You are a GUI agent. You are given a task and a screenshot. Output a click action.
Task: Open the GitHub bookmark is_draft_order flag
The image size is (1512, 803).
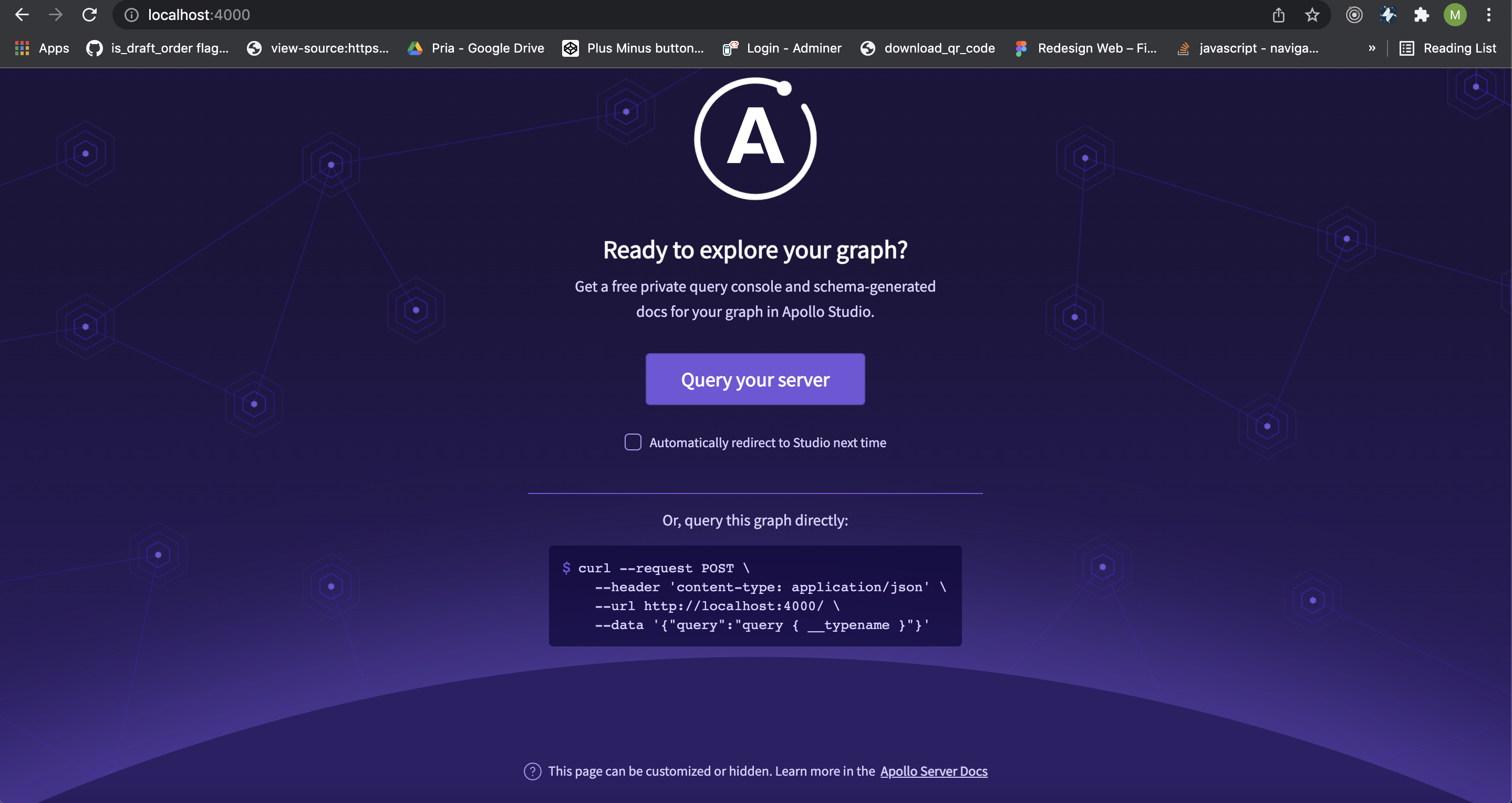click(159, 48)
